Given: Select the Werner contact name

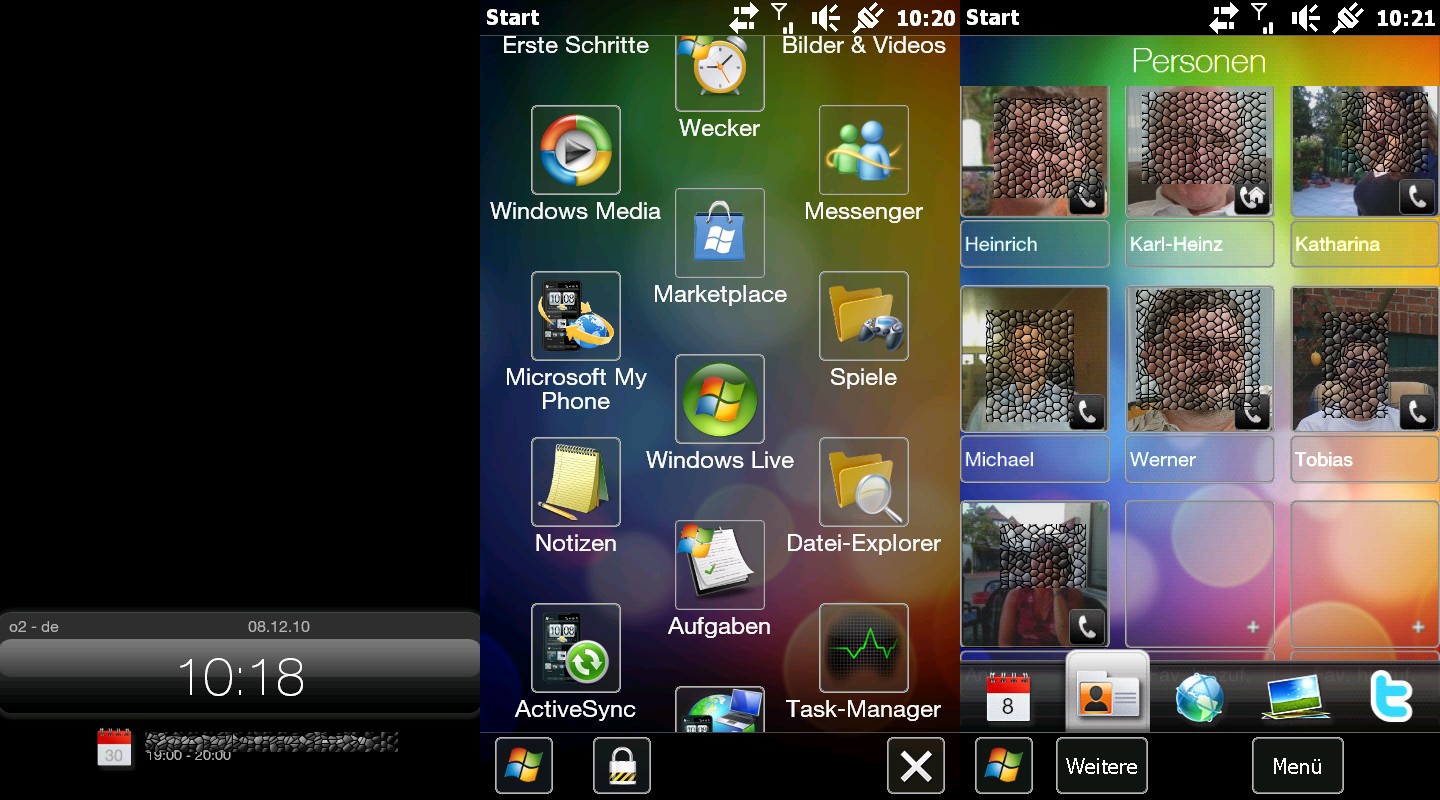Looking at the screenshot, I should click(x=1200, y=459).
